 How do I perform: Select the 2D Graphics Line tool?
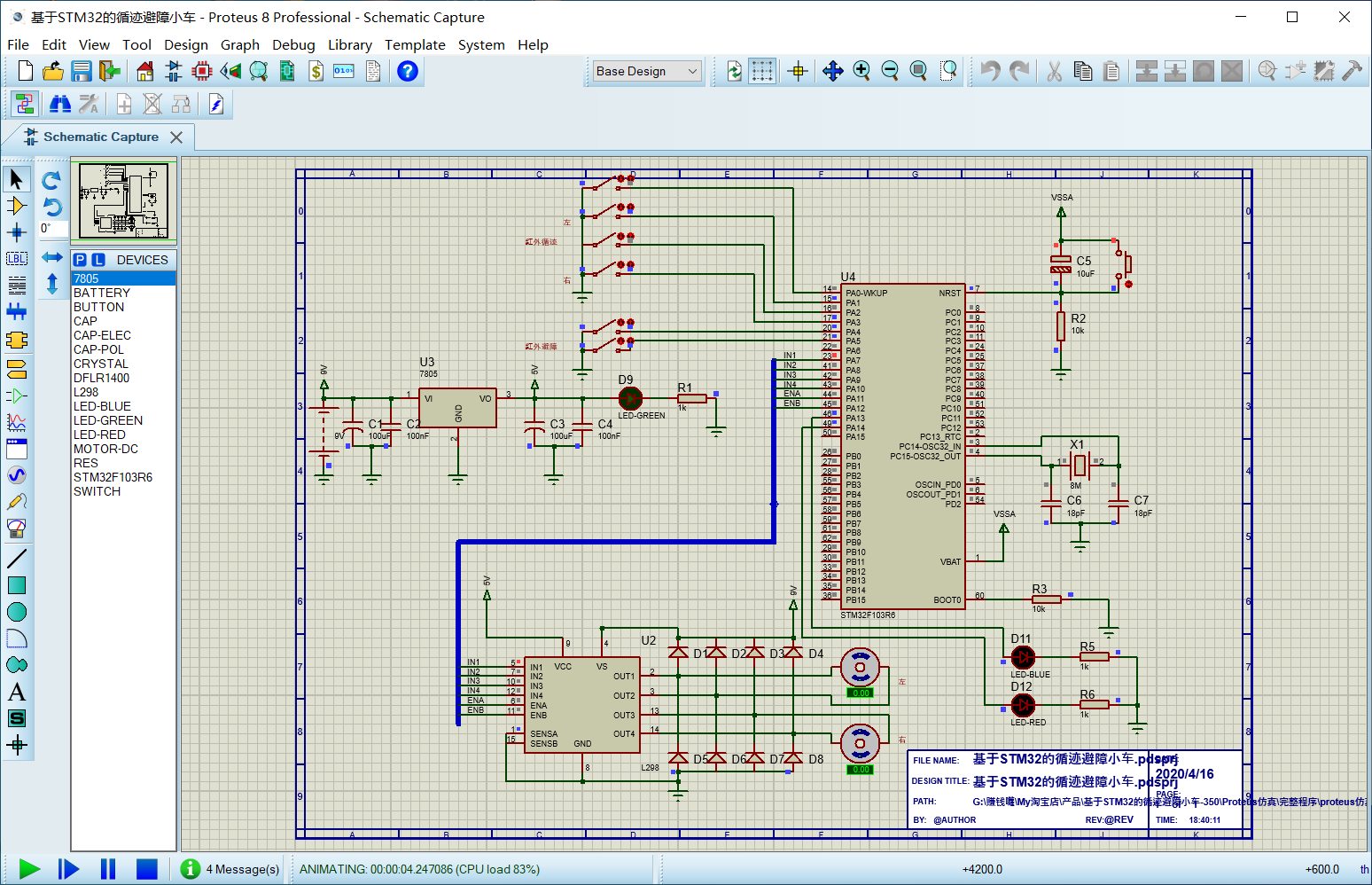coord(16,559)
